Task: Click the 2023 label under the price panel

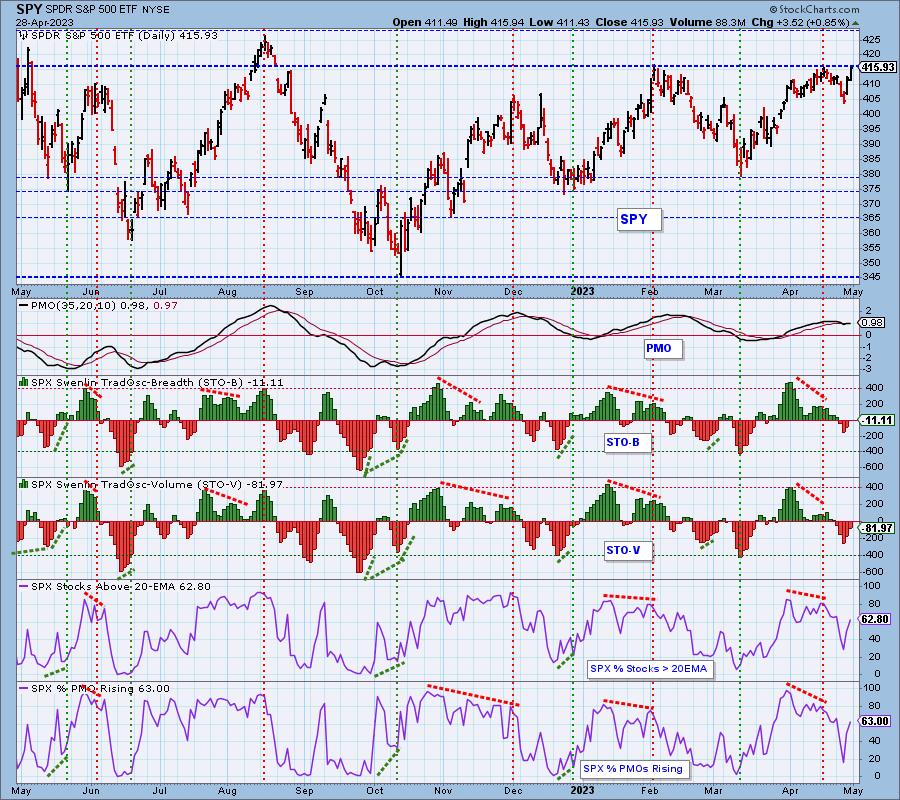Action: (582, 292)
